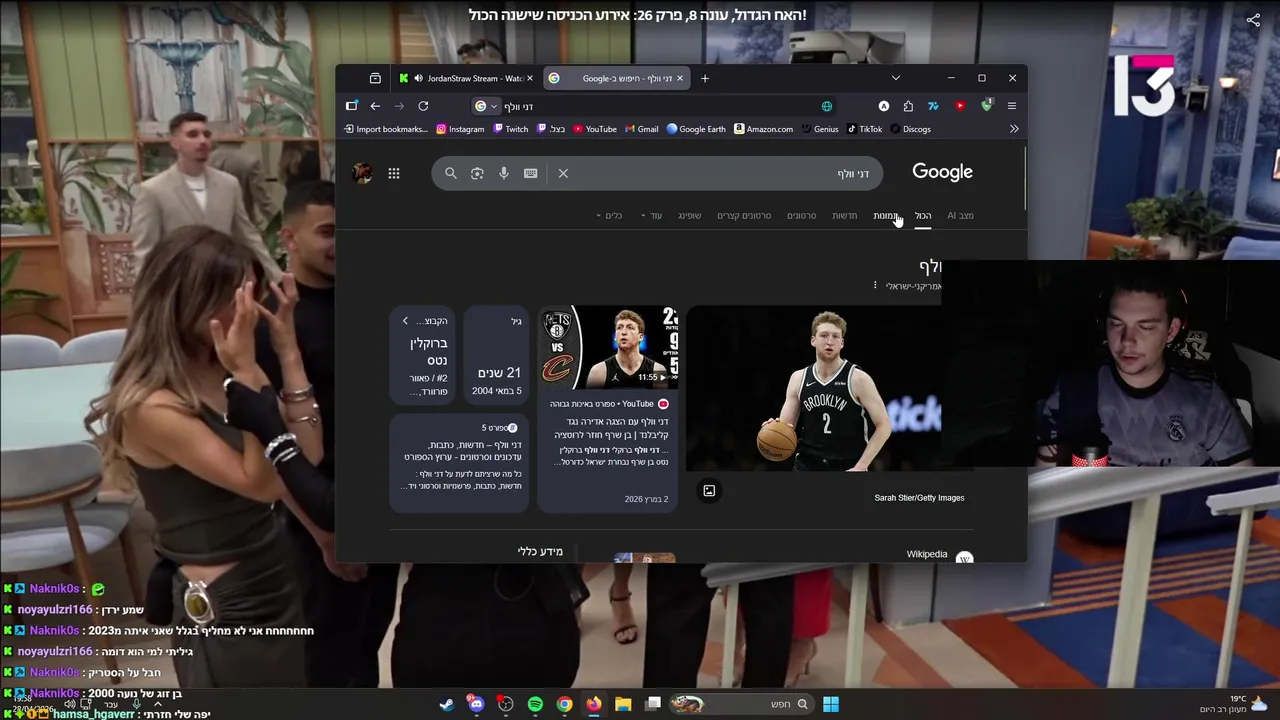The image size is (1280, 720).
Task: Open YouTube bookmark
Action: (x=595, y=129)
